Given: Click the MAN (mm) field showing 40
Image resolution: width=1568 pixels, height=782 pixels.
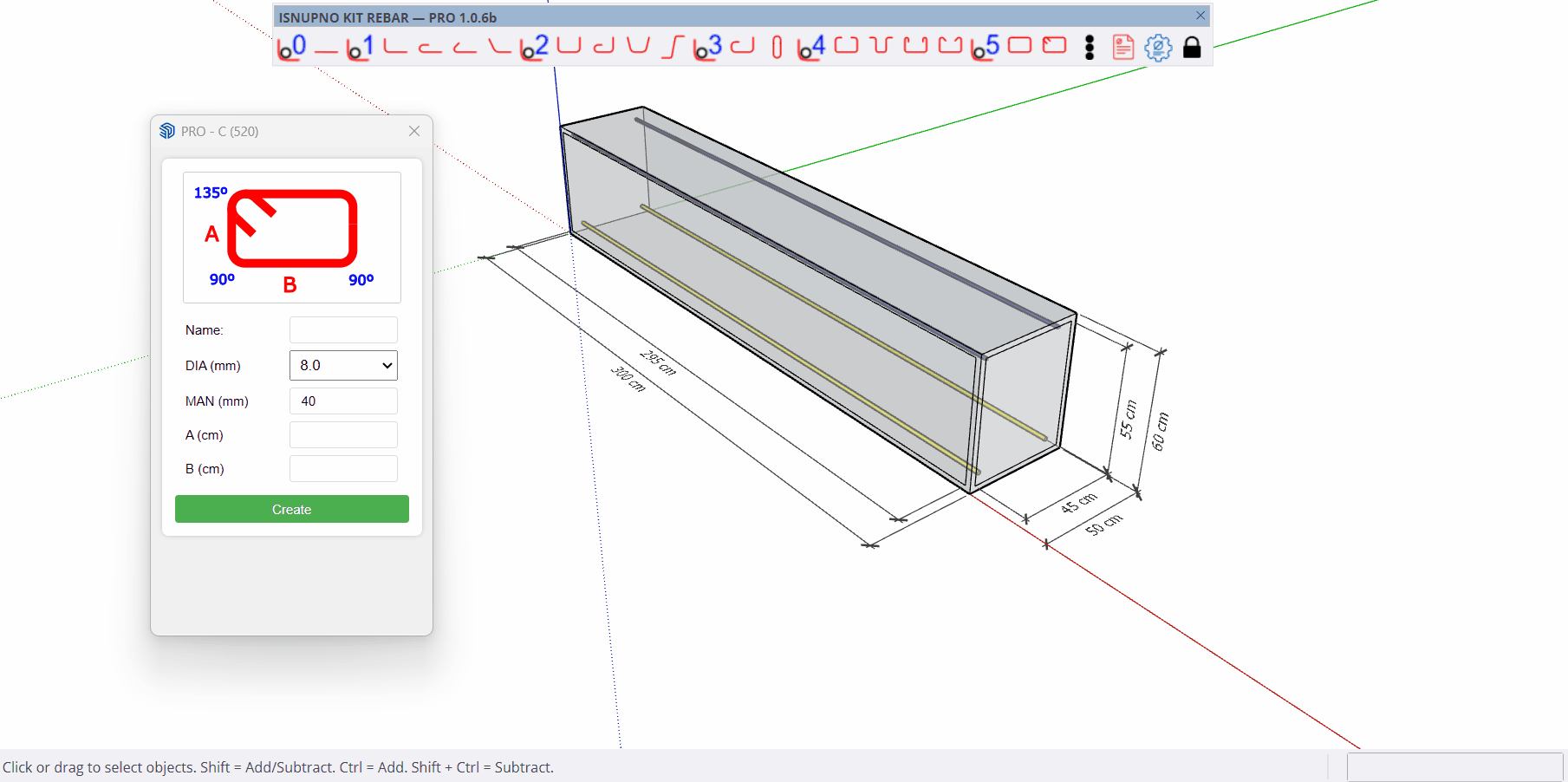Looking at the screenshot, I should (x=343, y=401).
